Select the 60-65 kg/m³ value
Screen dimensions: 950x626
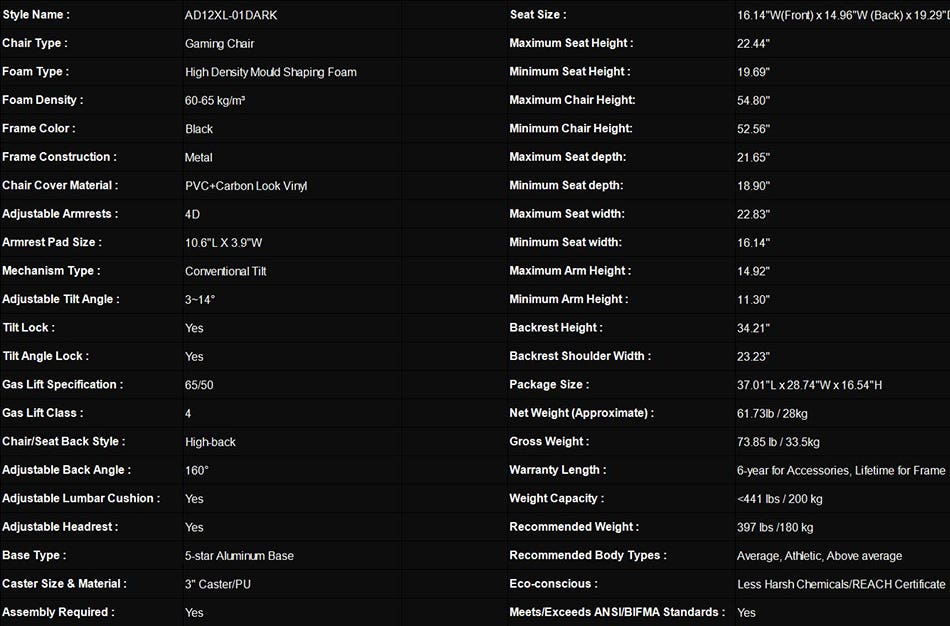[215, 101]
